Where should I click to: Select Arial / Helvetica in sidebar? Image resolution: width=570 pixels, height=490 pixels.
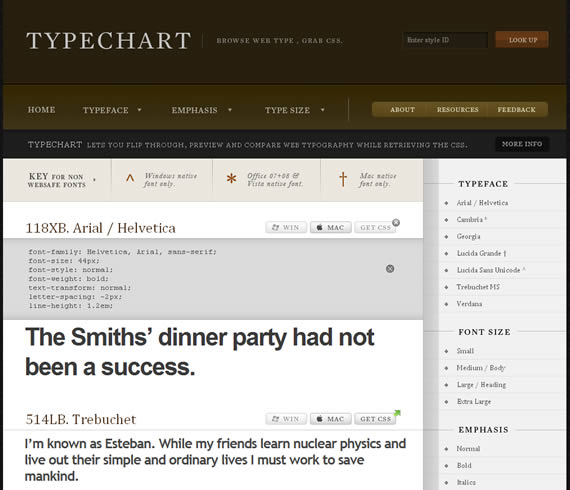[482, 203]
